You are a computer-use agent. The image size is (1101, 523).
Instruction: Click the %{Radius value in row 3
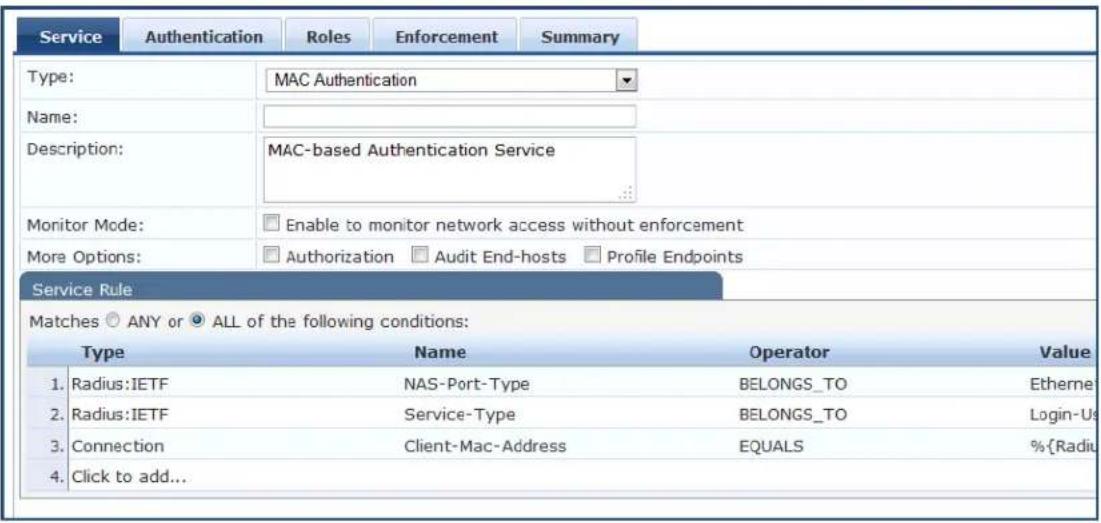(1062, 446)
